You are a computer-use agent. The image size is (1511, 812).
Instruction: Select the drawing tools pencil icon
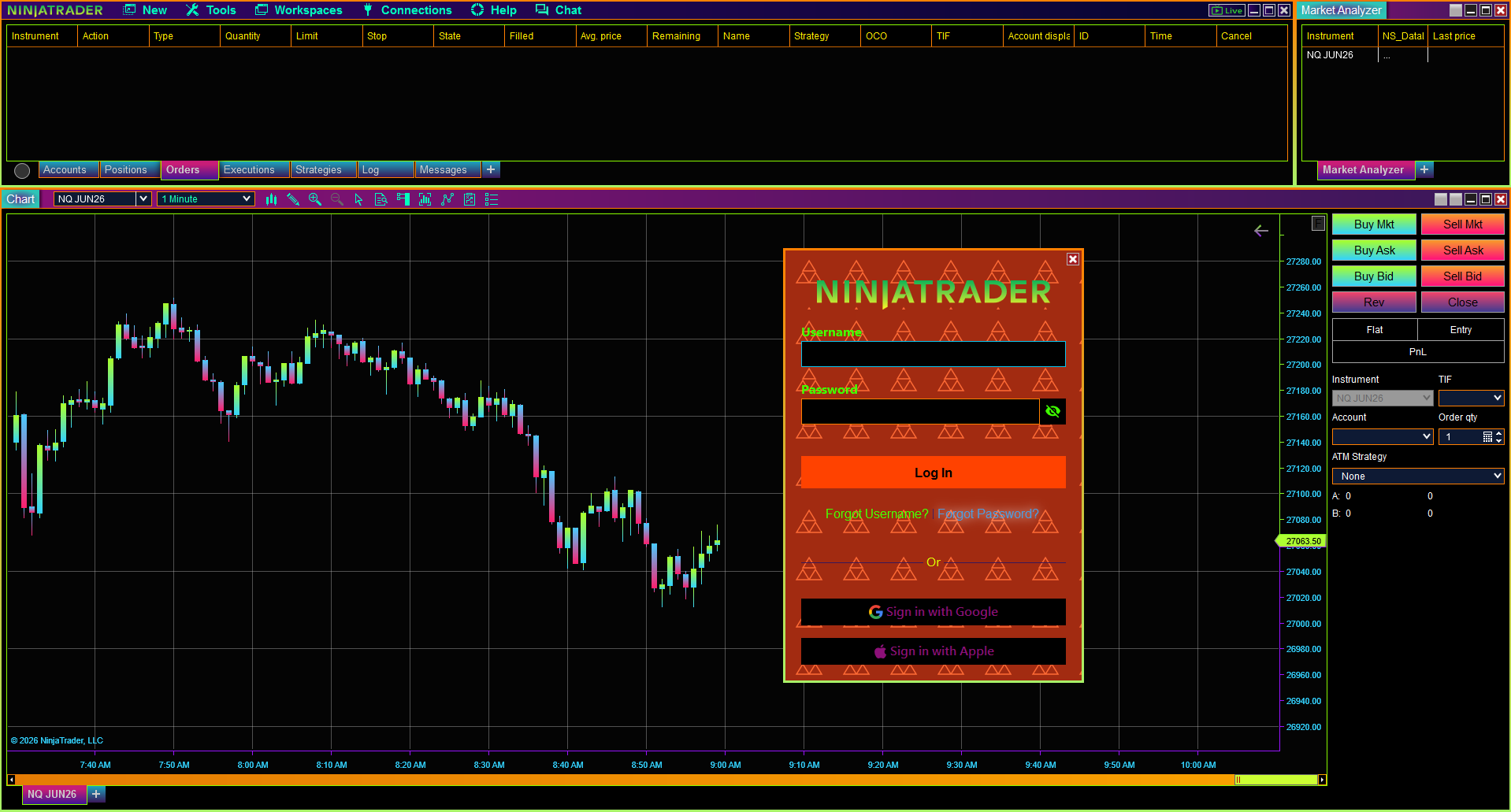click(x=293, y=199)
